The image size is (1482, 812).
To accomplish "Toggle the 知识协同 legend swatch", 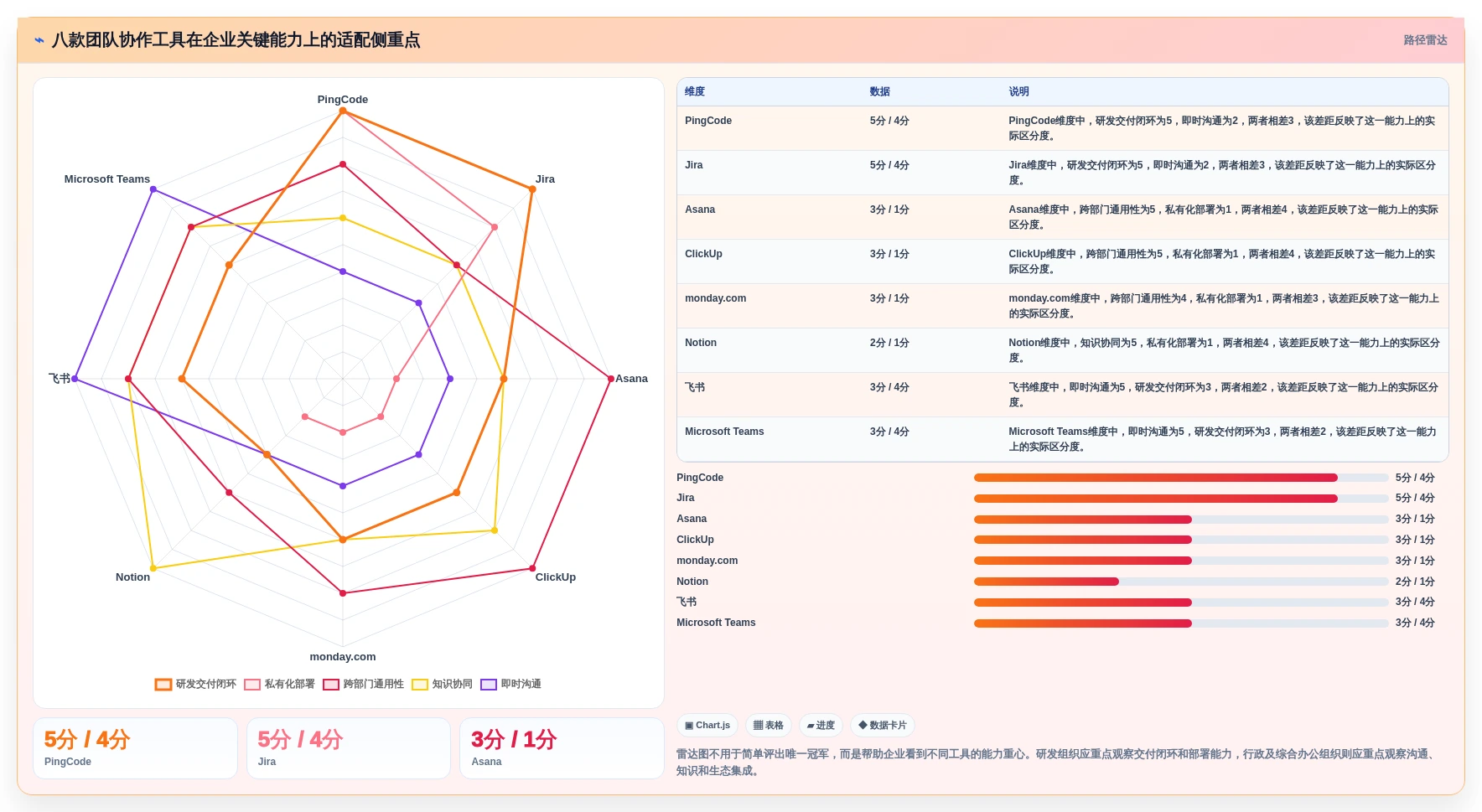I will [420, 685].
